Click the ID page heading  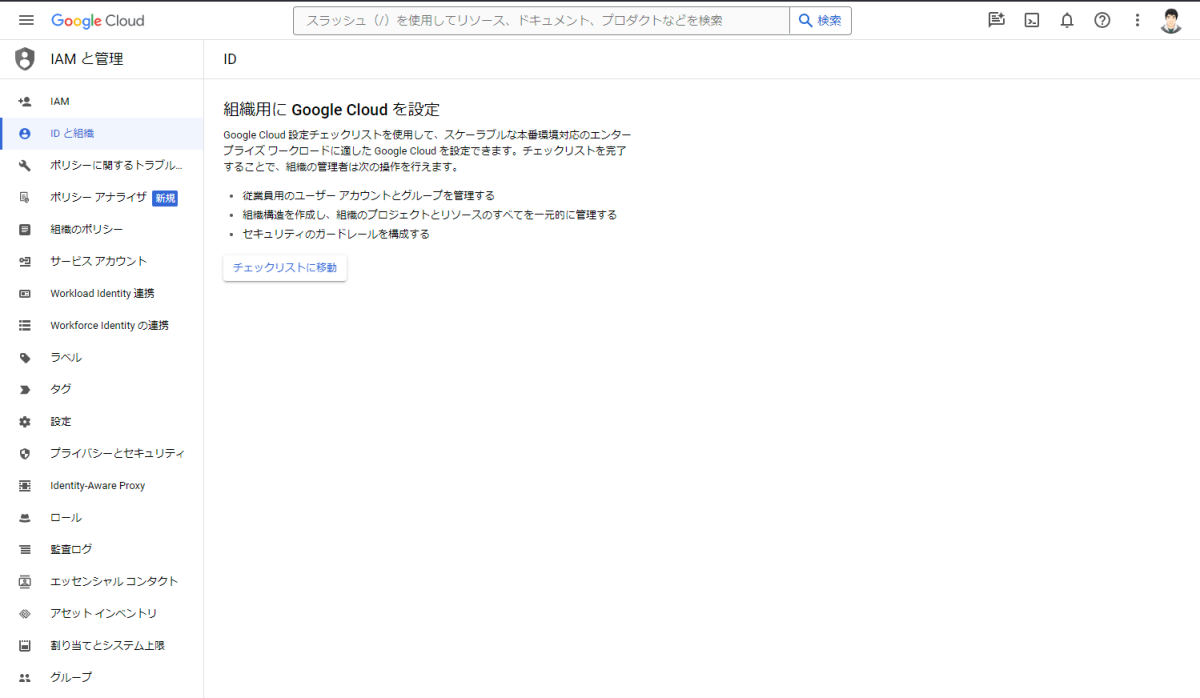pos(230,59)
